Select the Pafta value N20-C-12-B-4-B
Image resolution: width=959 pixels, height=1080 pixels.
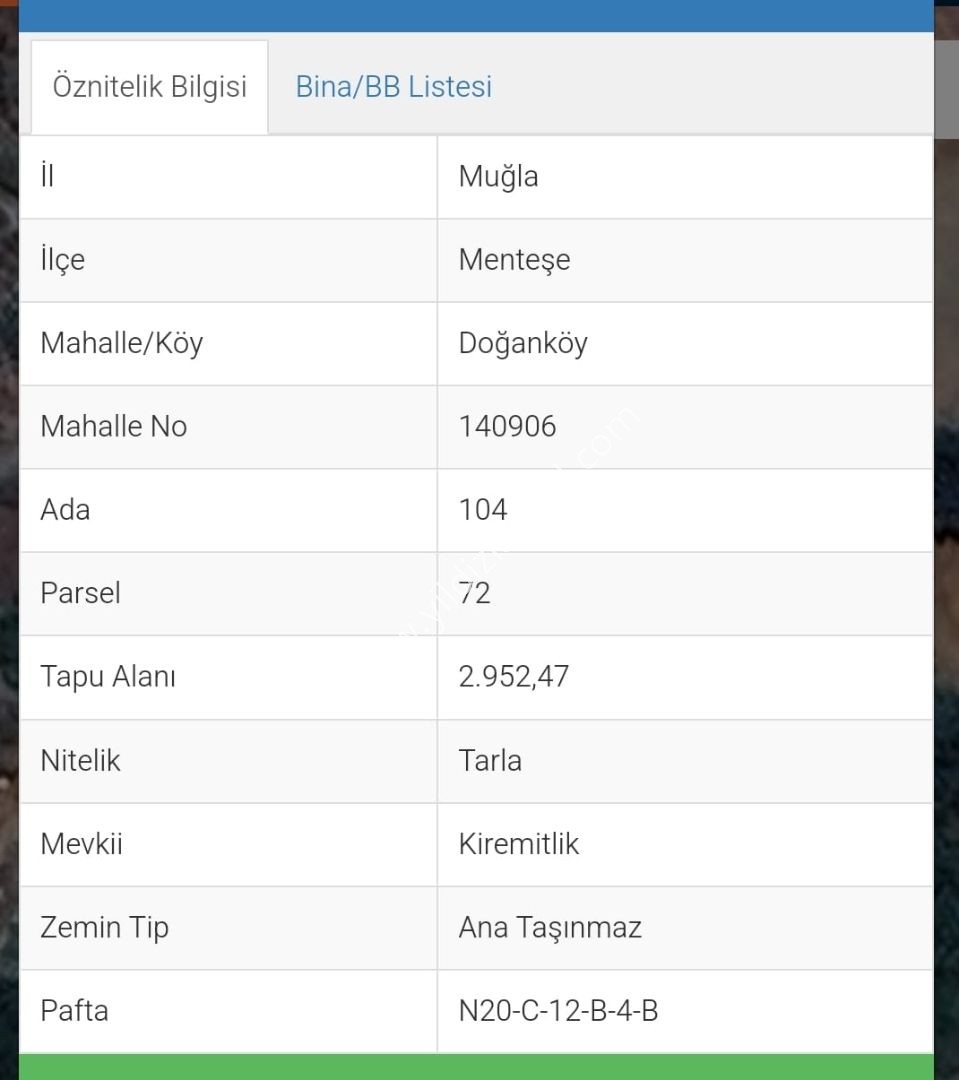pyautogui.click(x=558, y=1011)
